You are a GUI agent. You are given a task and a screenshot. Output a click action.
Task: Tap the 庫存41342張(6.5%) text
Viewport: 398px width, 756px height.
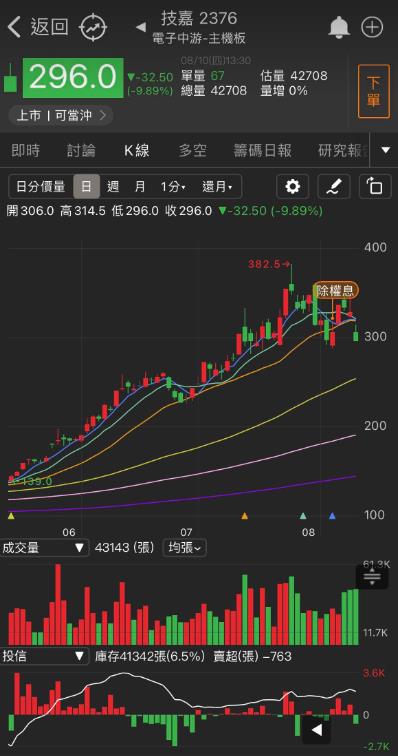pyautogui.click(x=150, y=656)
